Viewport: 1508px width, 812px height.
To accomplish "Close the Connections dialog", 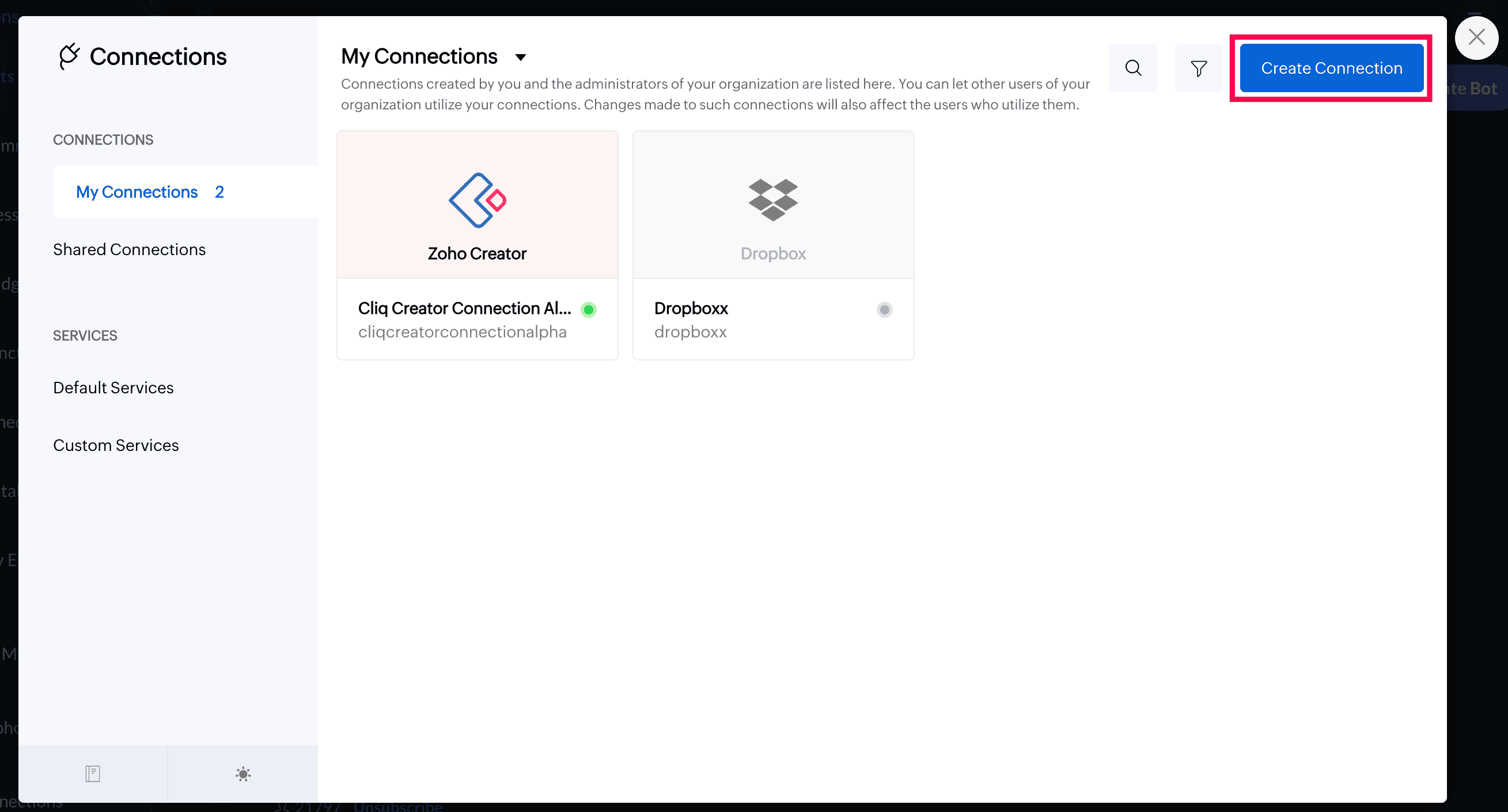I will tap(1476, 37).
